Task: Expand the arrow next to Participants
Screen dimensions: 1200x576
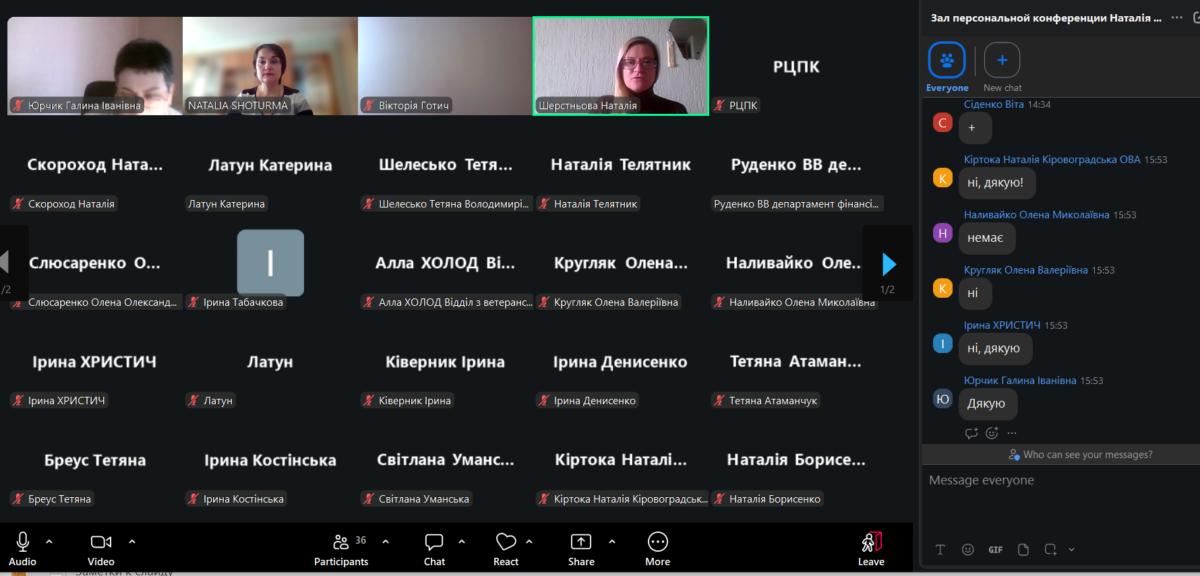Action: 385,541
